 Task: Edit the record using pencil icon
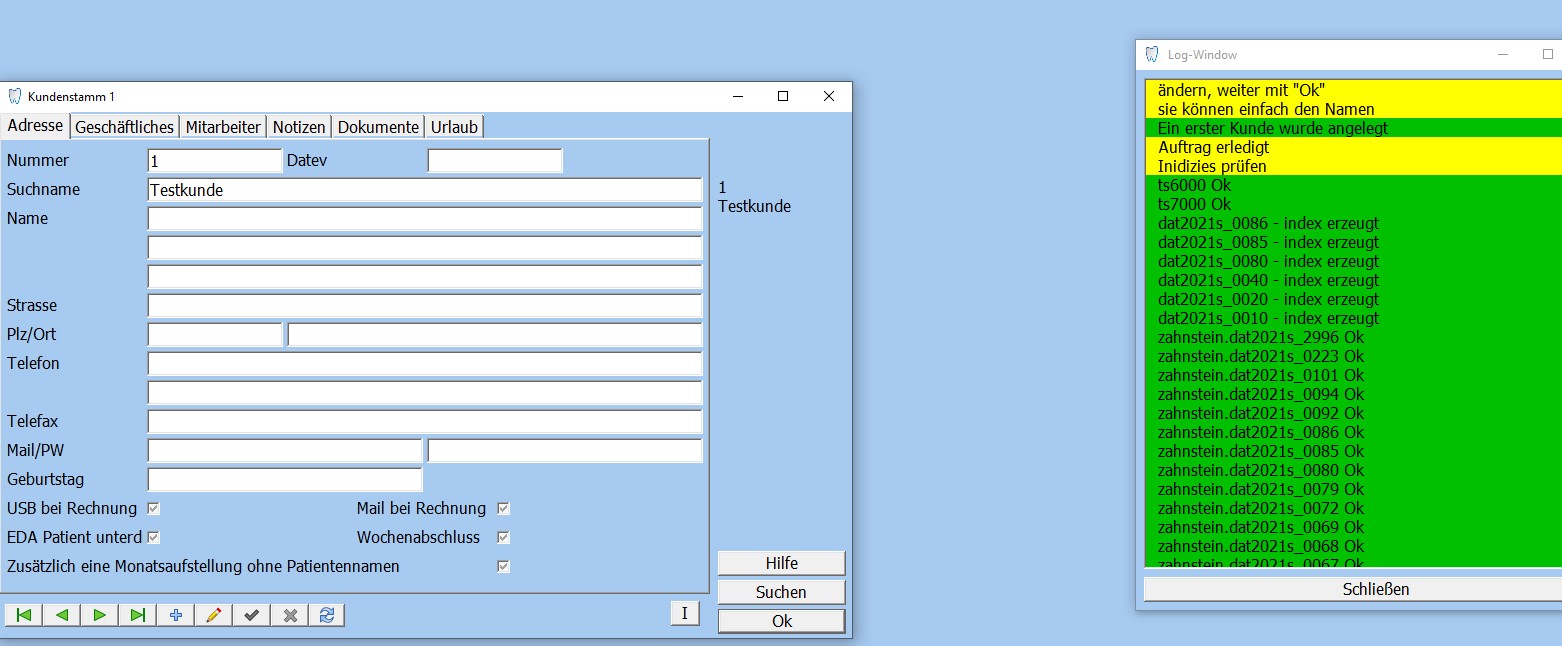pos(213,615)
